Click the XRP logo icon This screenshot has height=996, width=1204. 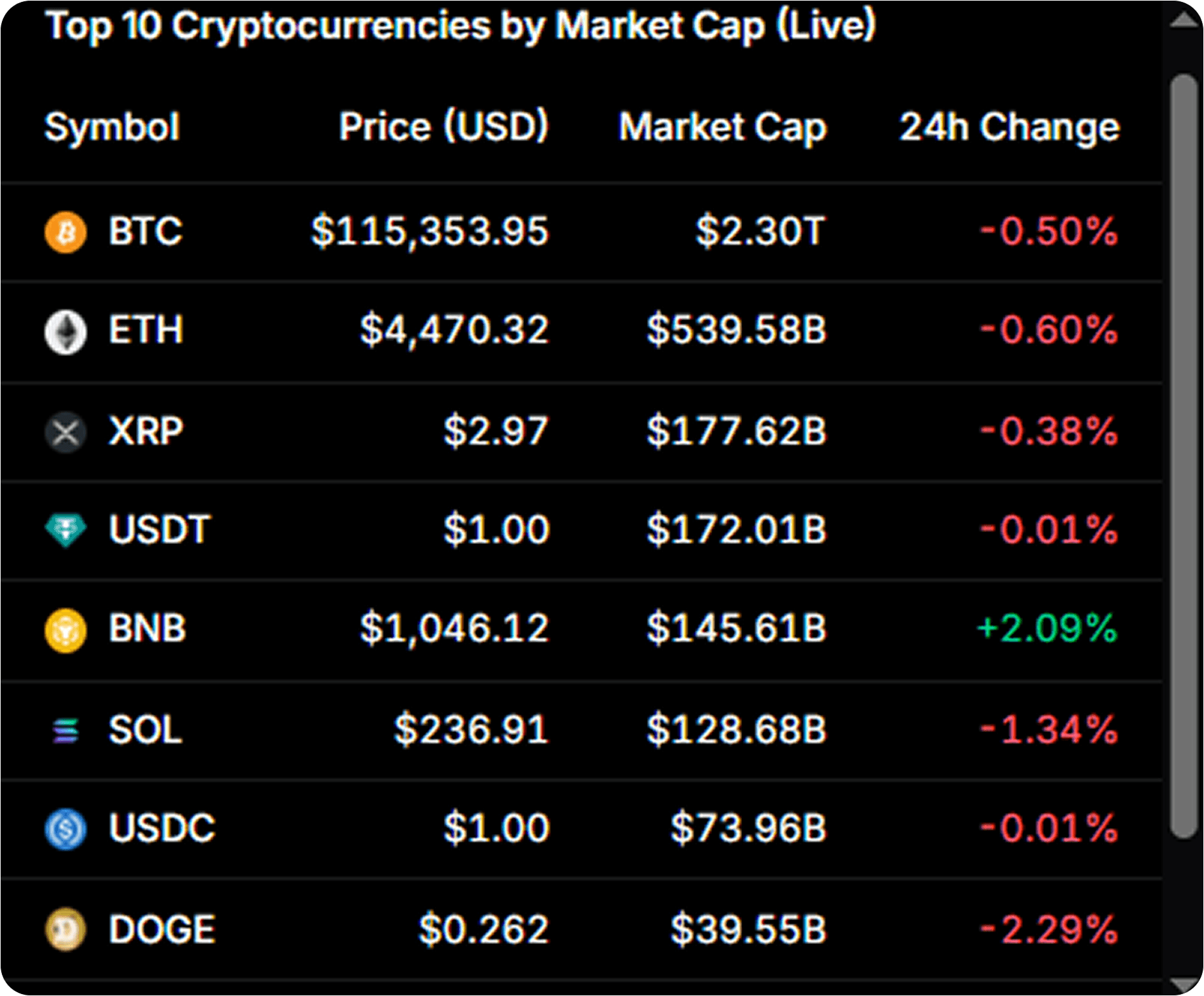pos(65,432)
